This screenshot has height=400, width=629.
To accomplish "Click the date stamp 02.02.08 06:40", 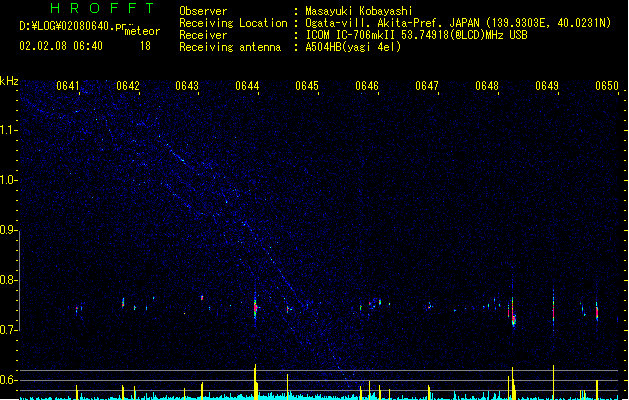I will (x=61, y=46).
